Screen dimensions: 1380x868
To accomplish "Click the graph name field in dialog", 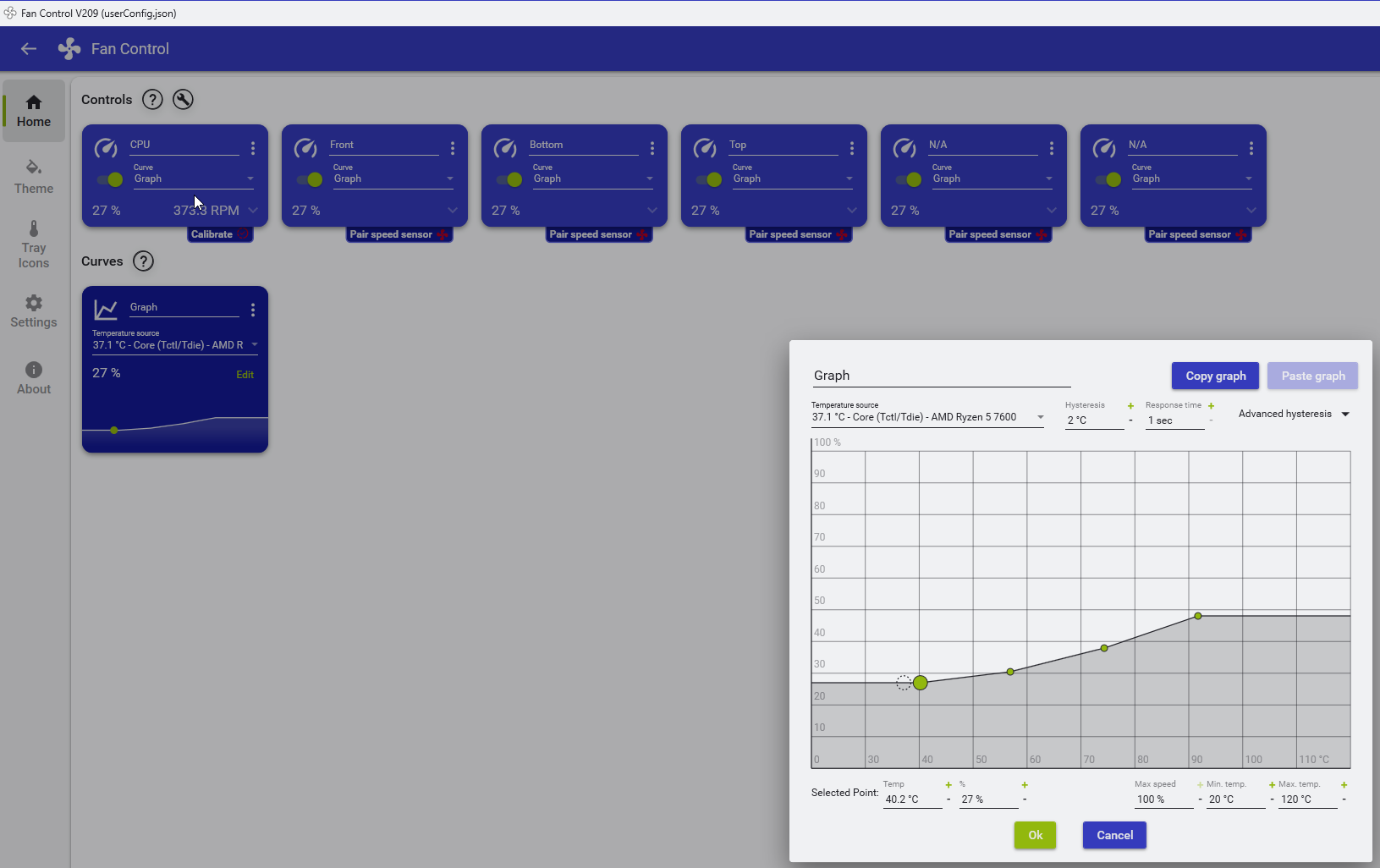I will 942,376.
